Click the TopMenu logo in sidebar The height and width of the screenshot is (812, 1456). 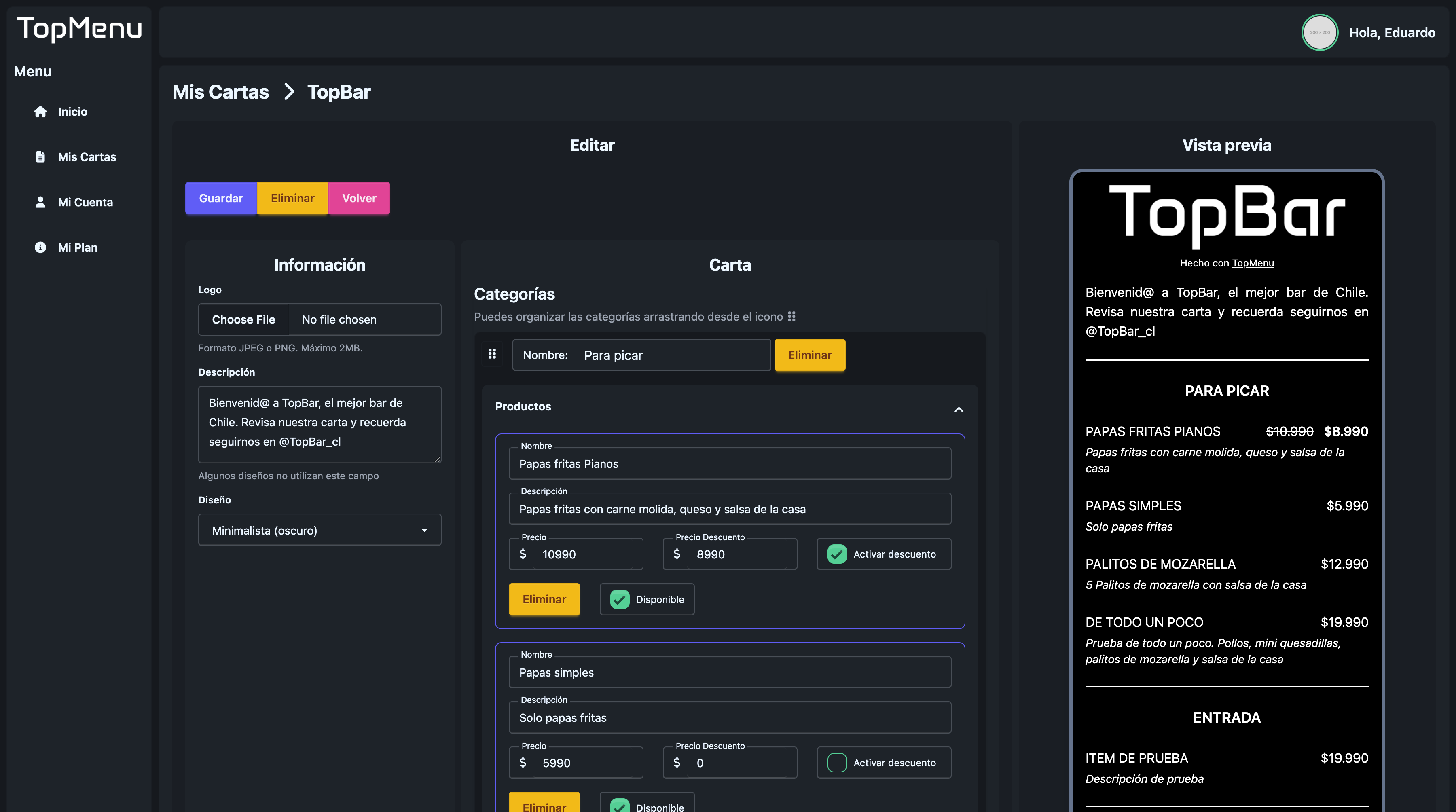[x=79, y=28]
